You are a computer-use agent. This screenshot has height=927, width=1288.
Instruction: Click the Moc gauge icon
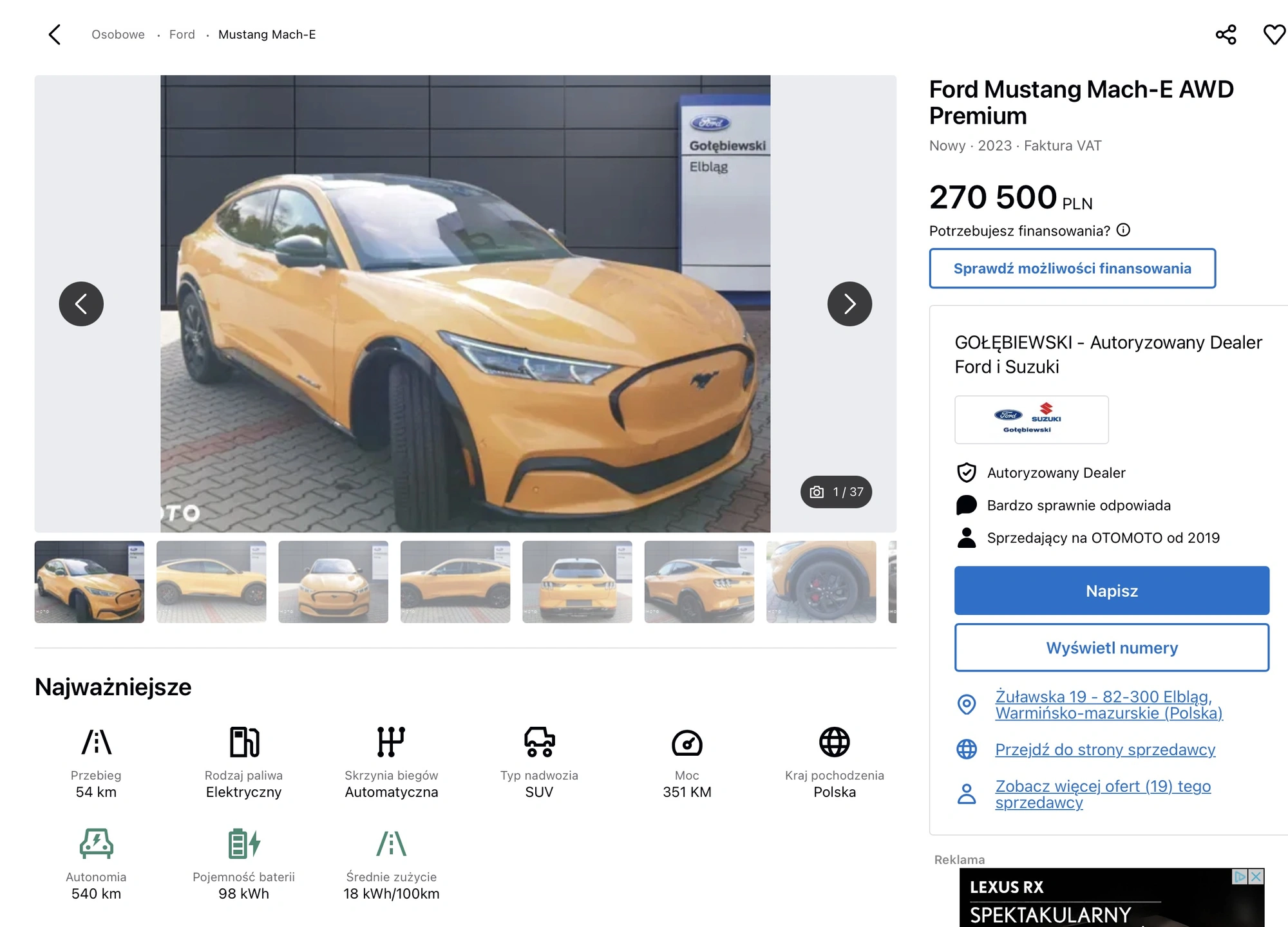687,743
